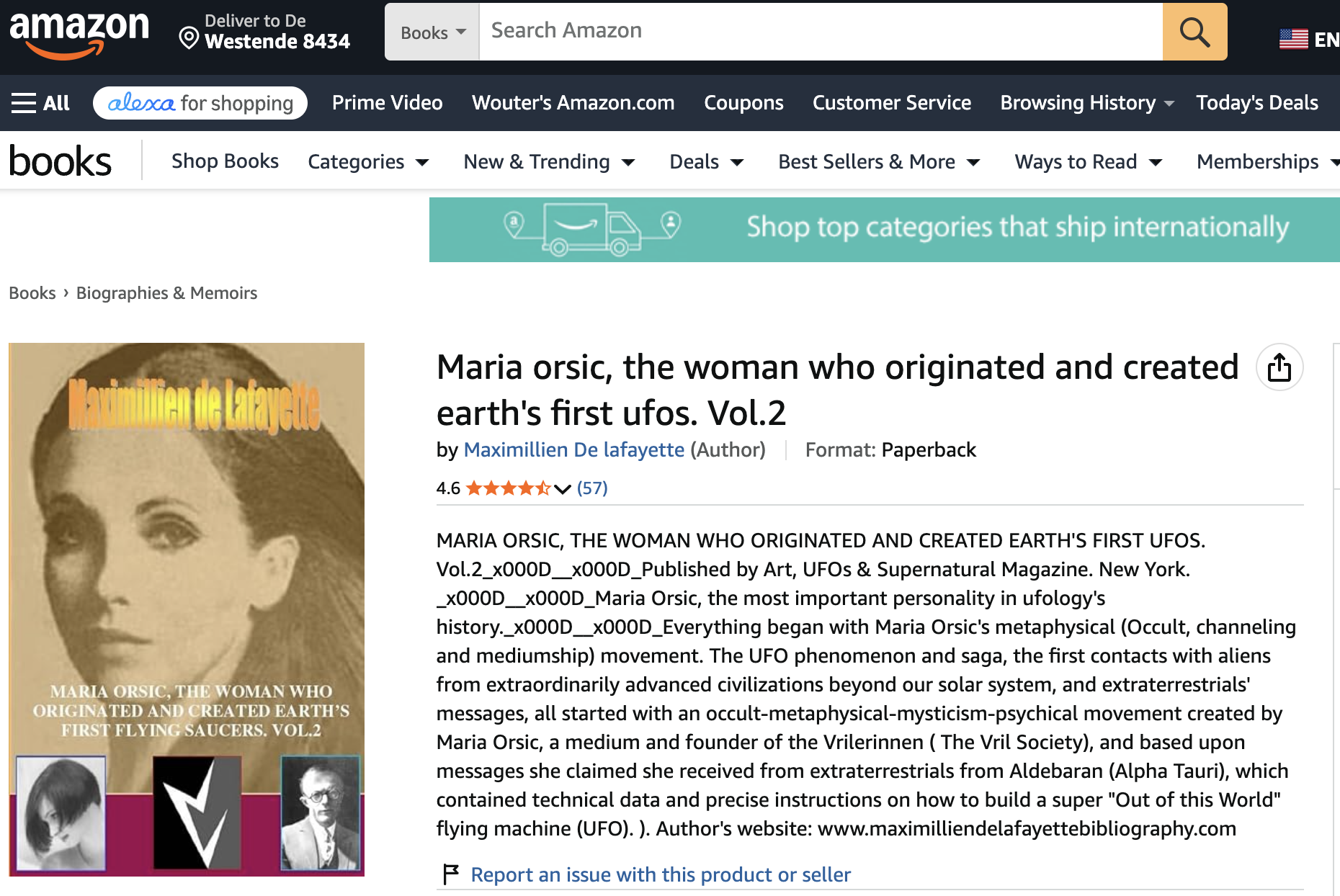Viewport: 1340px width, 896px height.
Task: Click the books storefront logo
Action: point(61,161)
